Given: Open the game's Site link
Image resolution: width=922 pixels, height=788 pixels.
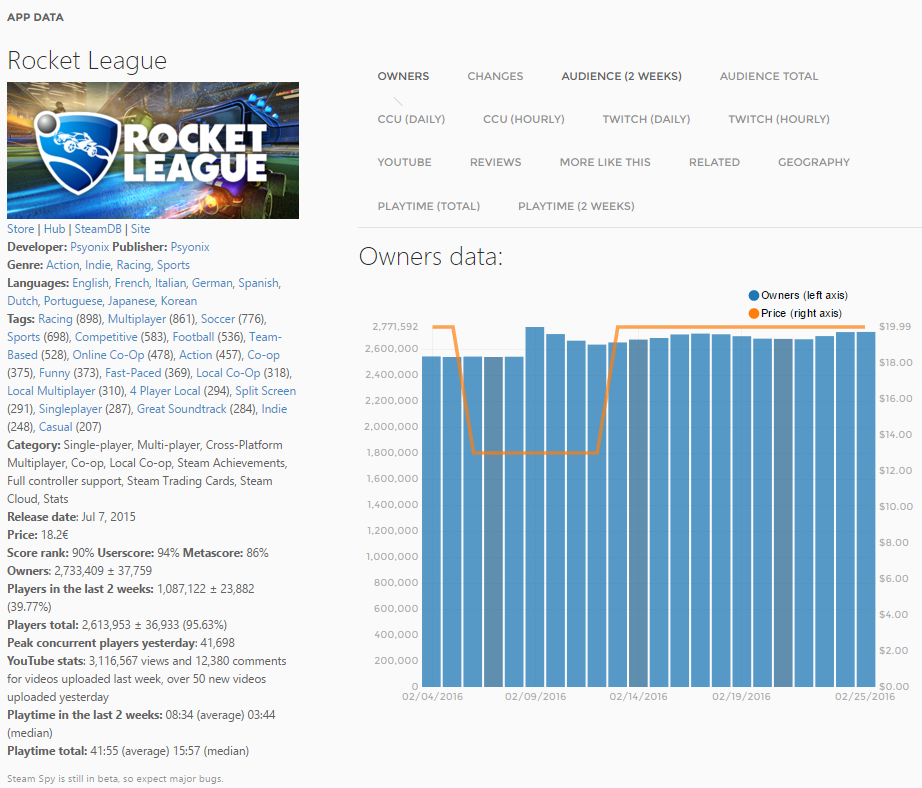Looking at the screenshot, I should point(141,229).
